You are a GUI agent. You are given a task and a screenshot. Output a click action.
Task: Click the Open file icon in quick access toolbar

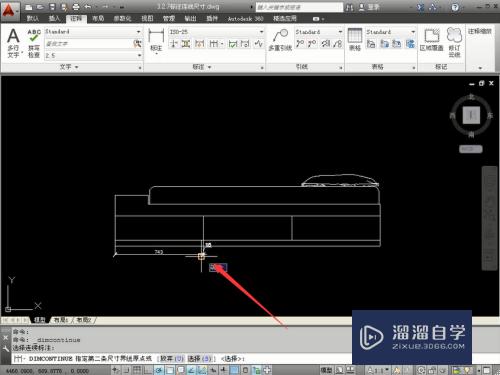pyautogui.click(x=41, y=7)
